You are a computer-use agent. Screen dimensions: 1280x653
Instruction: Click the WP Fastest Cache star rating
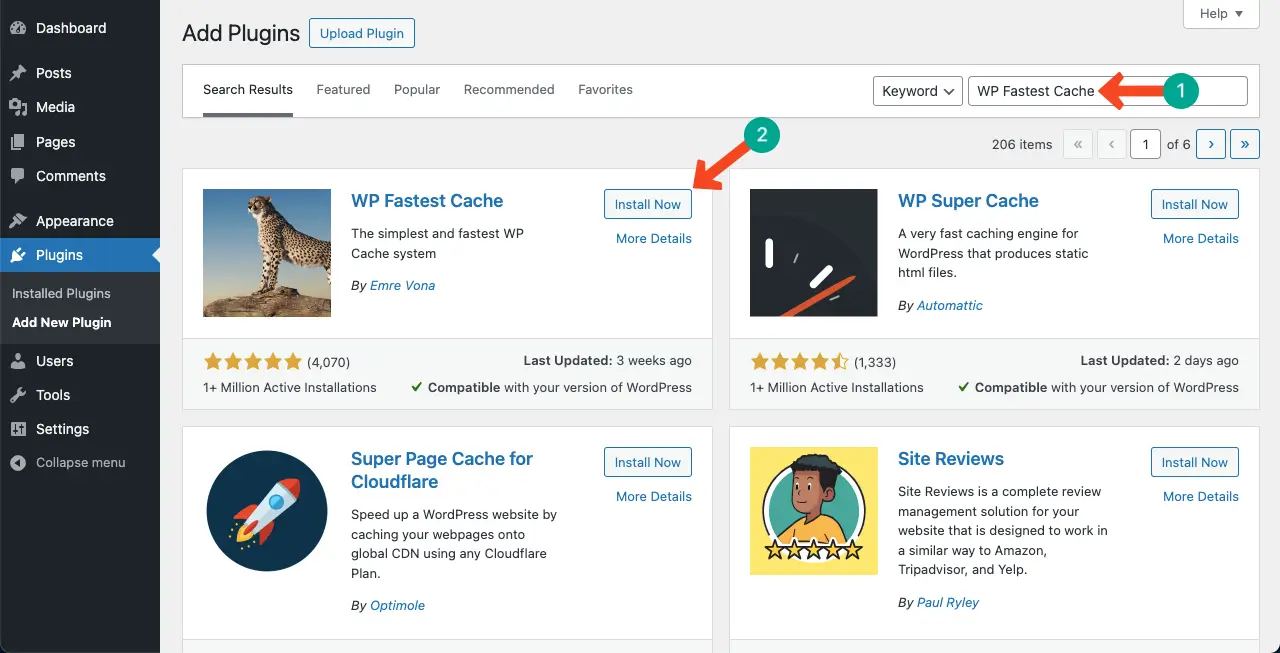[x=252, y=361]
